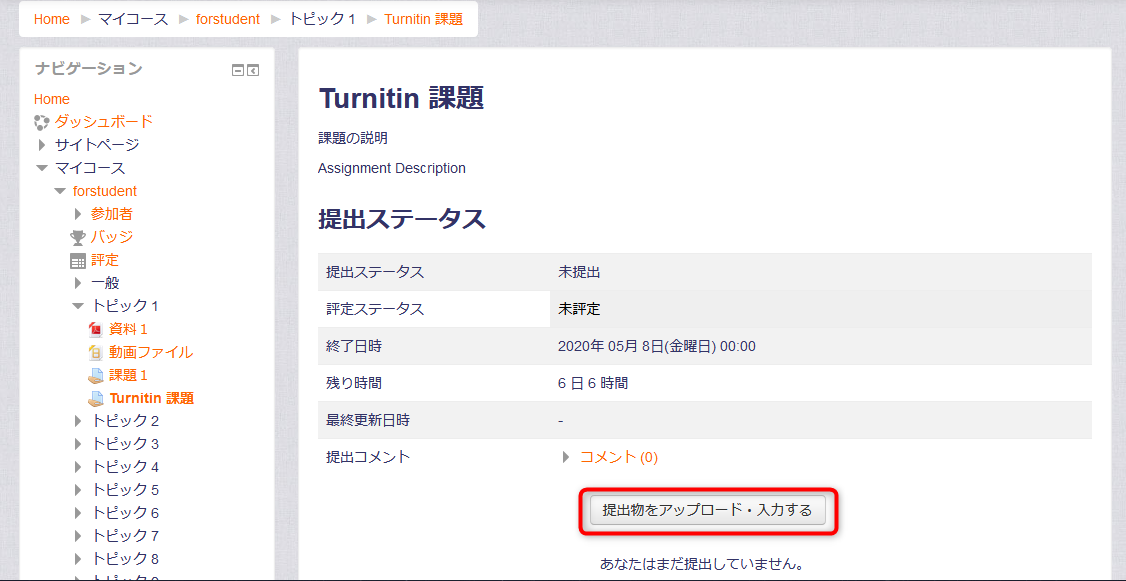Click the 最終更新日時 row label
The height and width of the screenshot is (581, 1126).
coord(368,421)
